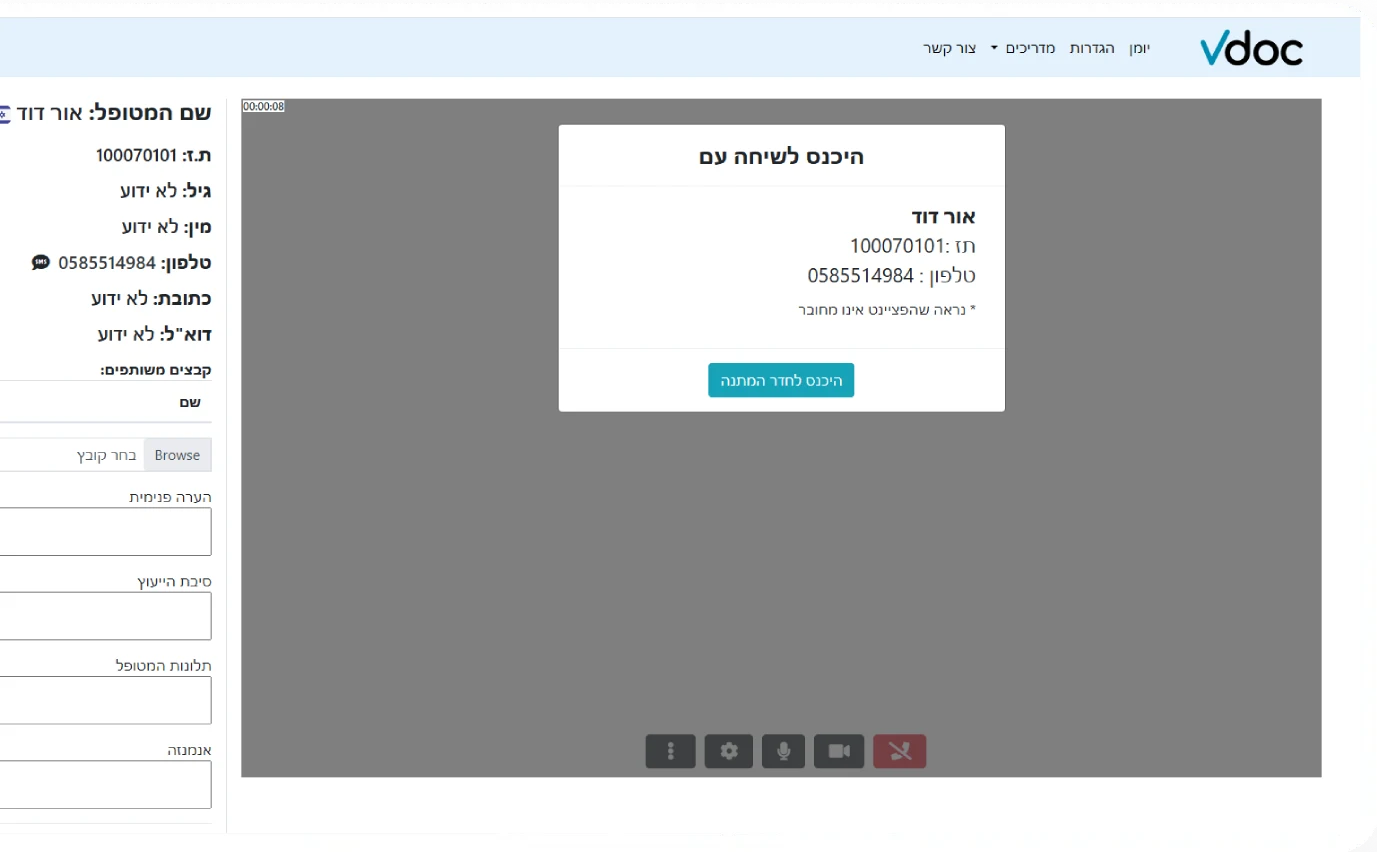Click the icon beside patient name אור דוד
Screen dimensions: 1377x852
tap(4, 113)
